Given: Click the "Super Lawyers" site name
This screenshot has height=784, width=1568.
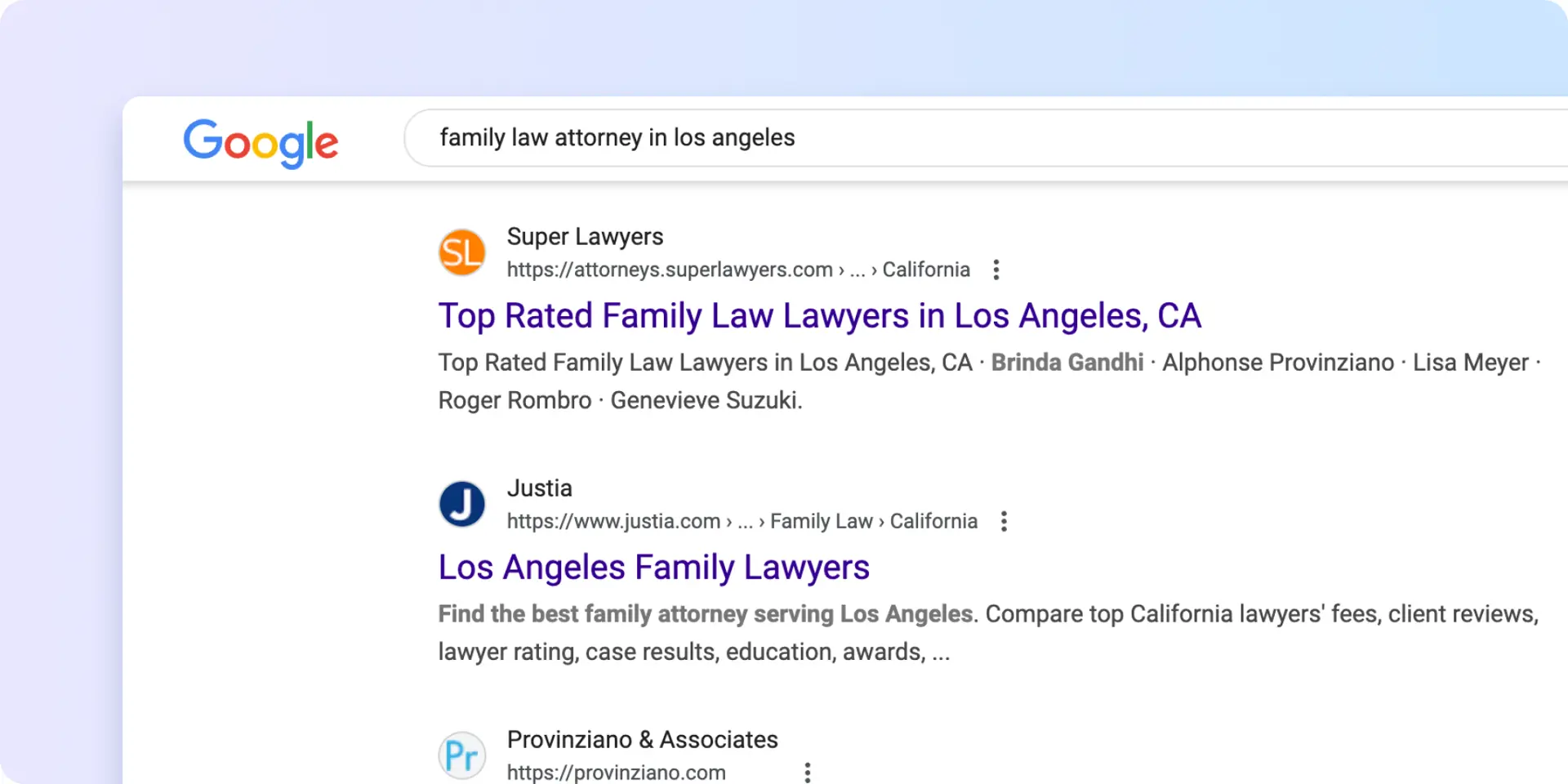Looking at the screenshot, I should point(585,237).
